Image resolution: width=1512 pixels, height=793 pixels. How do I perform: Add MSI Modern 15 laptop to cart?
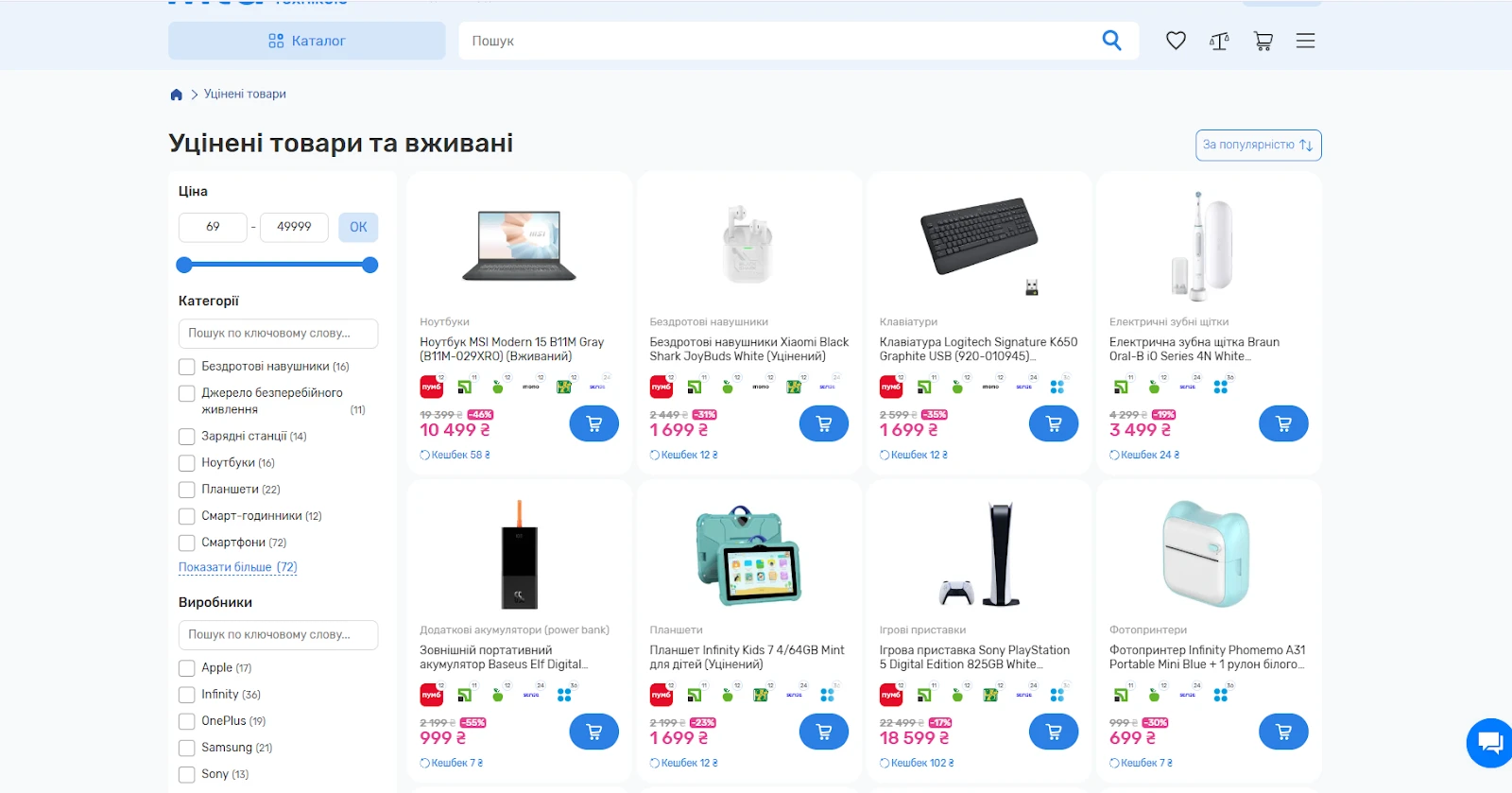(594, 423)
